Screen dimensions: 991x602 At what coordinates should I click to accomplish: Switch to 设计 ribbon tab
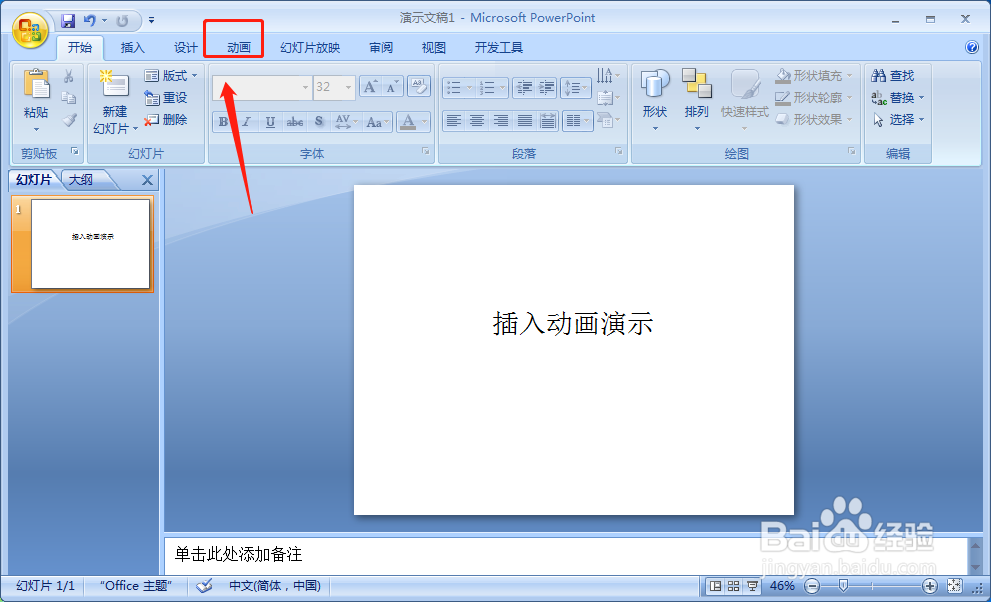186,47
